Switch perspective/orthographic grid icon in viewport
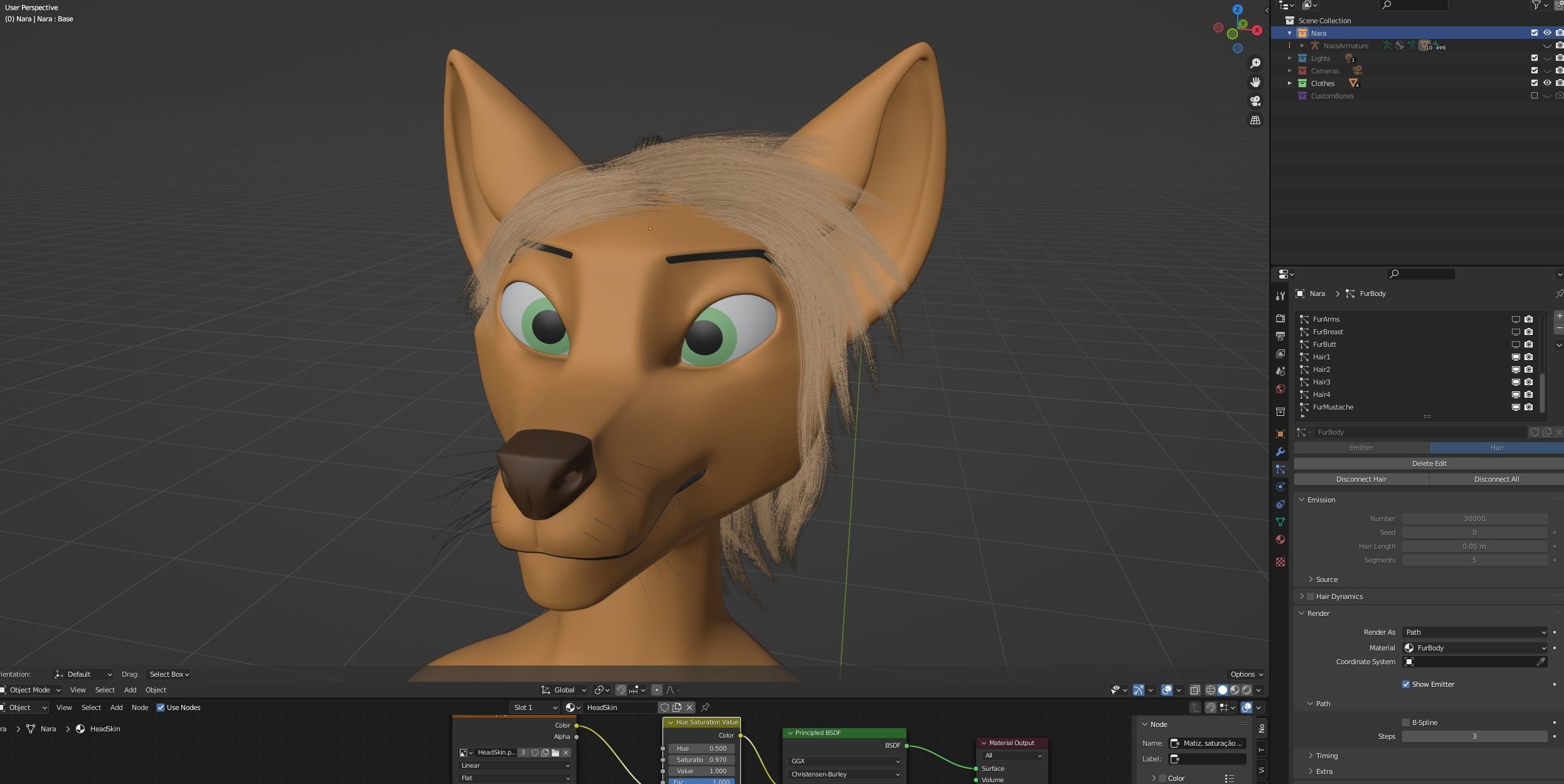Image resolution: width=1564 pixels, height=784 pixels. [1255, 120]
